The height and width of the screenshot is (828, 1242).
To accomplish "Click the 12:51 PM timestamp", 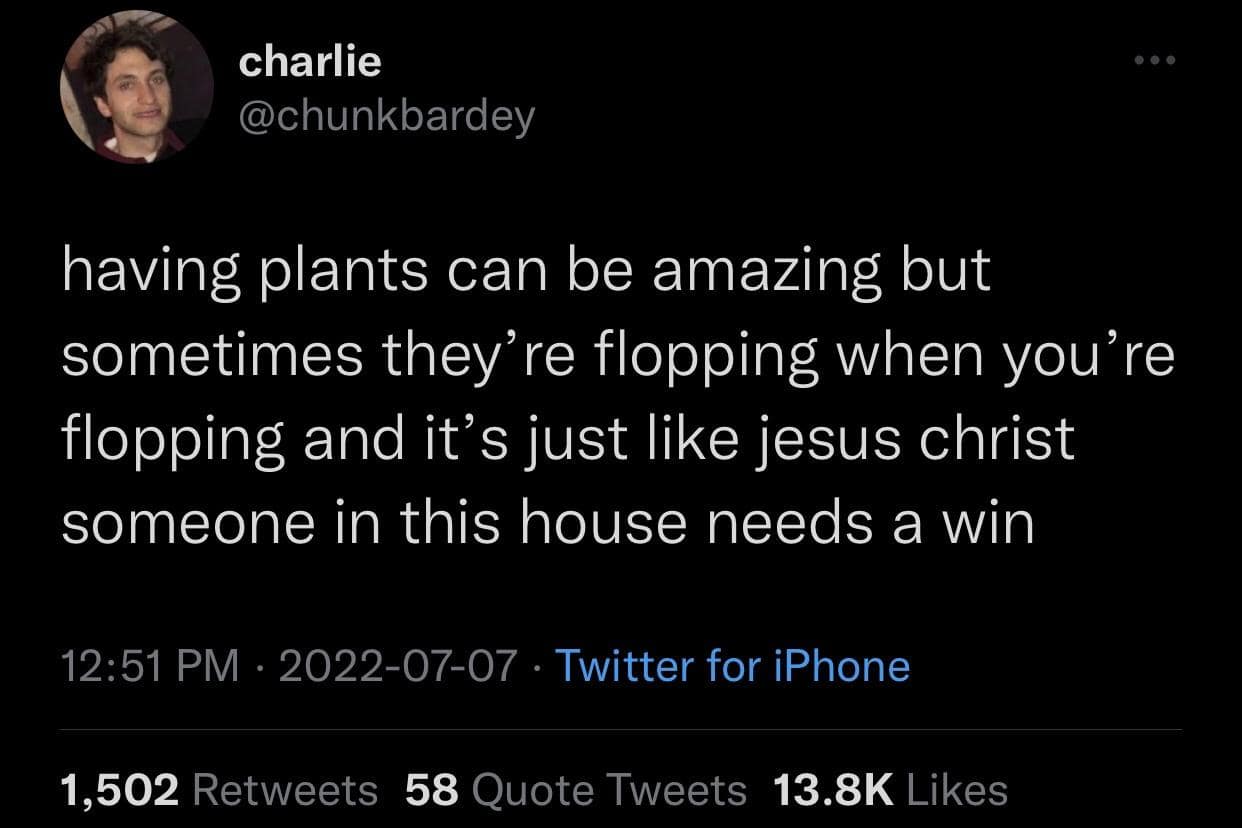I will [x=149, y=665].
